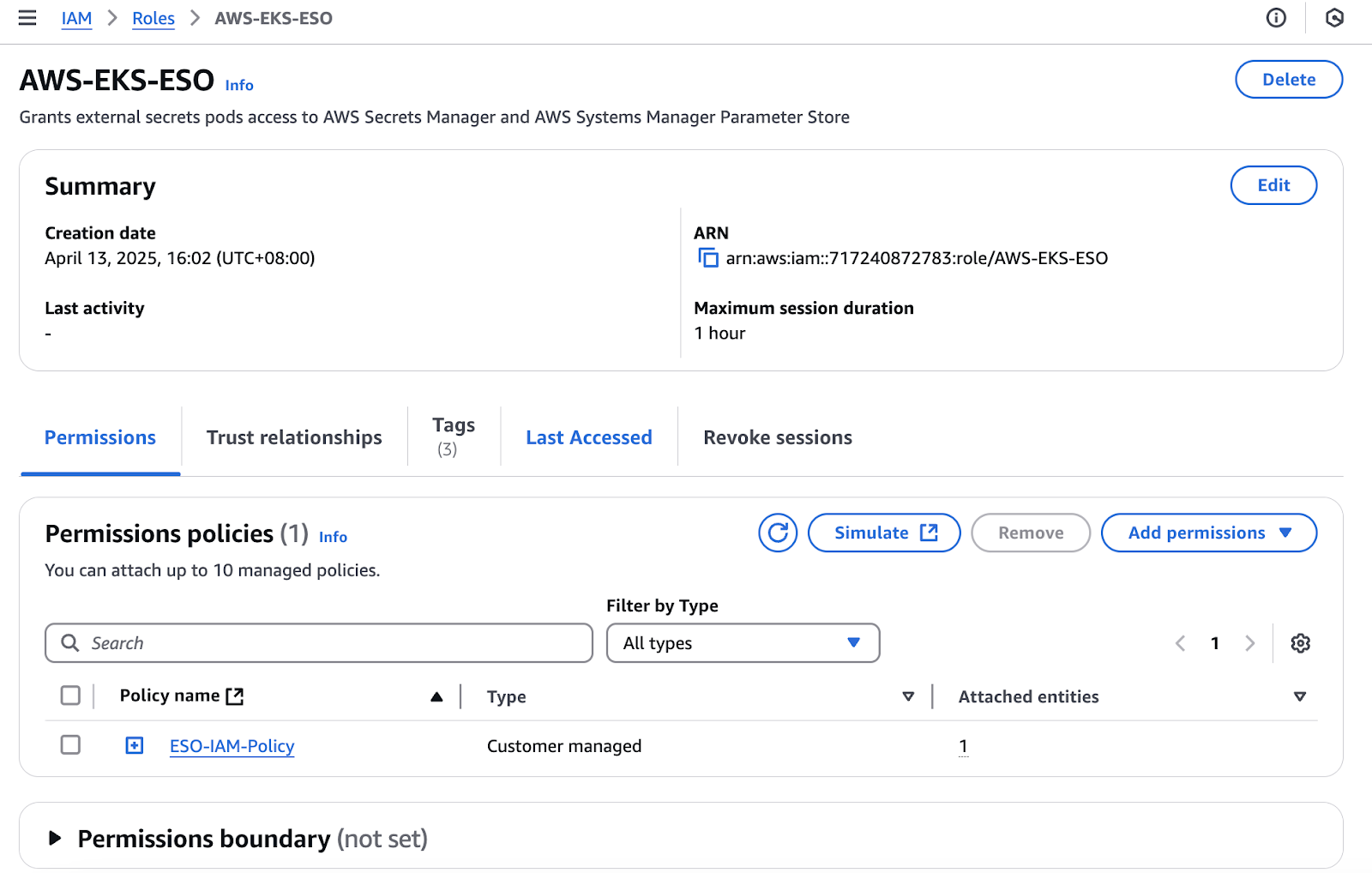Open the Tags (3) tab
Viewport: 1372px width, 873px height.
(454, 436)
